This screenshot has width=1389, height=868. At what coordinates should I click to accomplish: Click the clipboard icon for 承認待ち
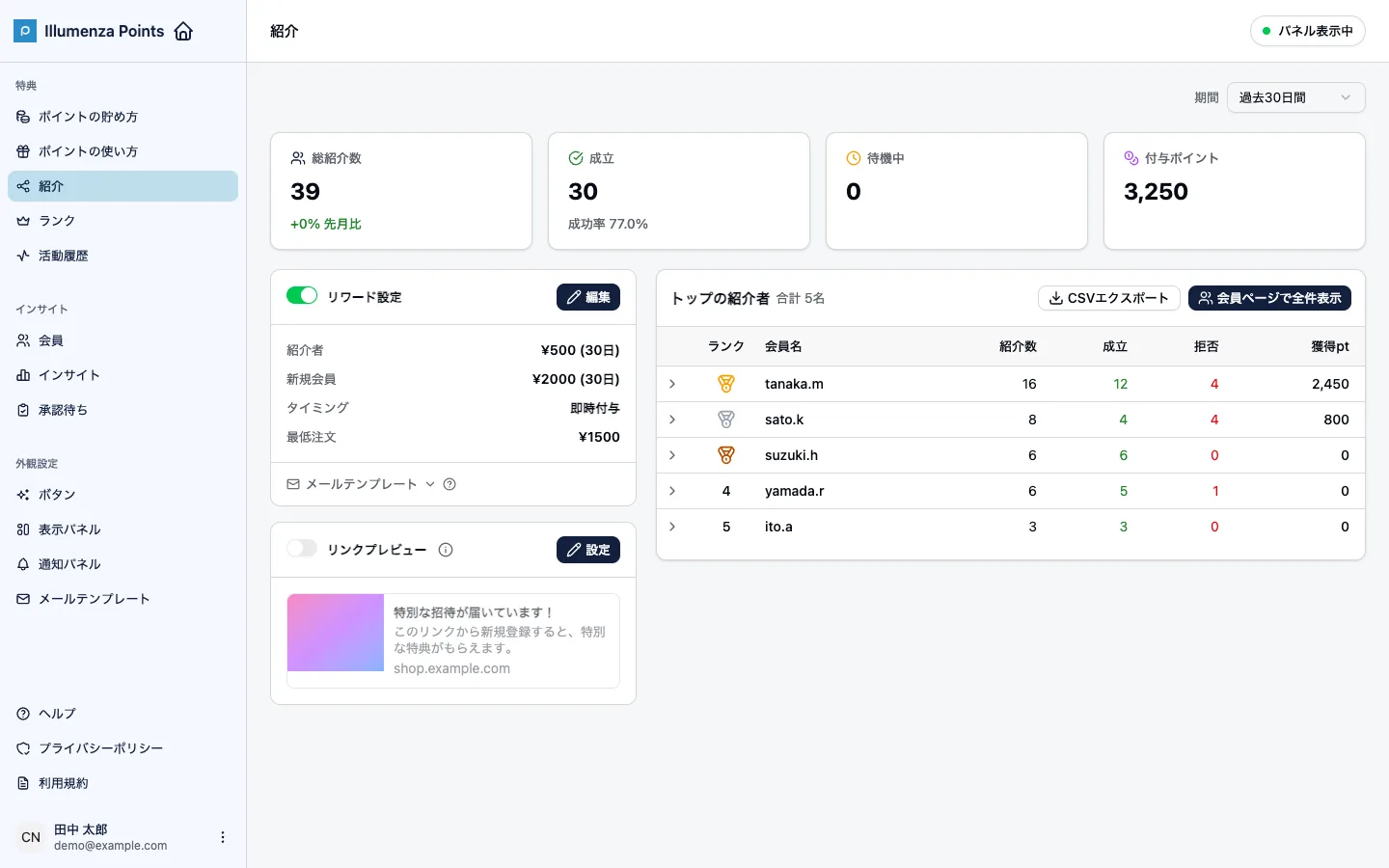pos(23,410)
